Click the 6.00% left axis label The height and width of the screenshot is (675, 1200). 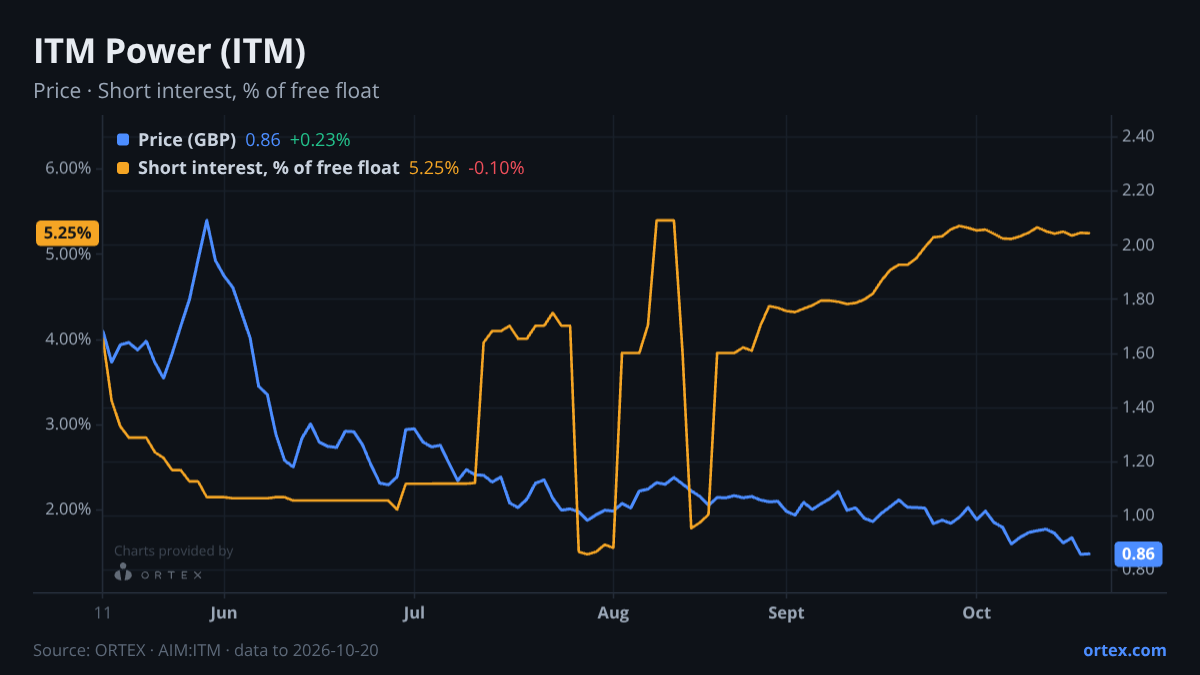(68, 168)
